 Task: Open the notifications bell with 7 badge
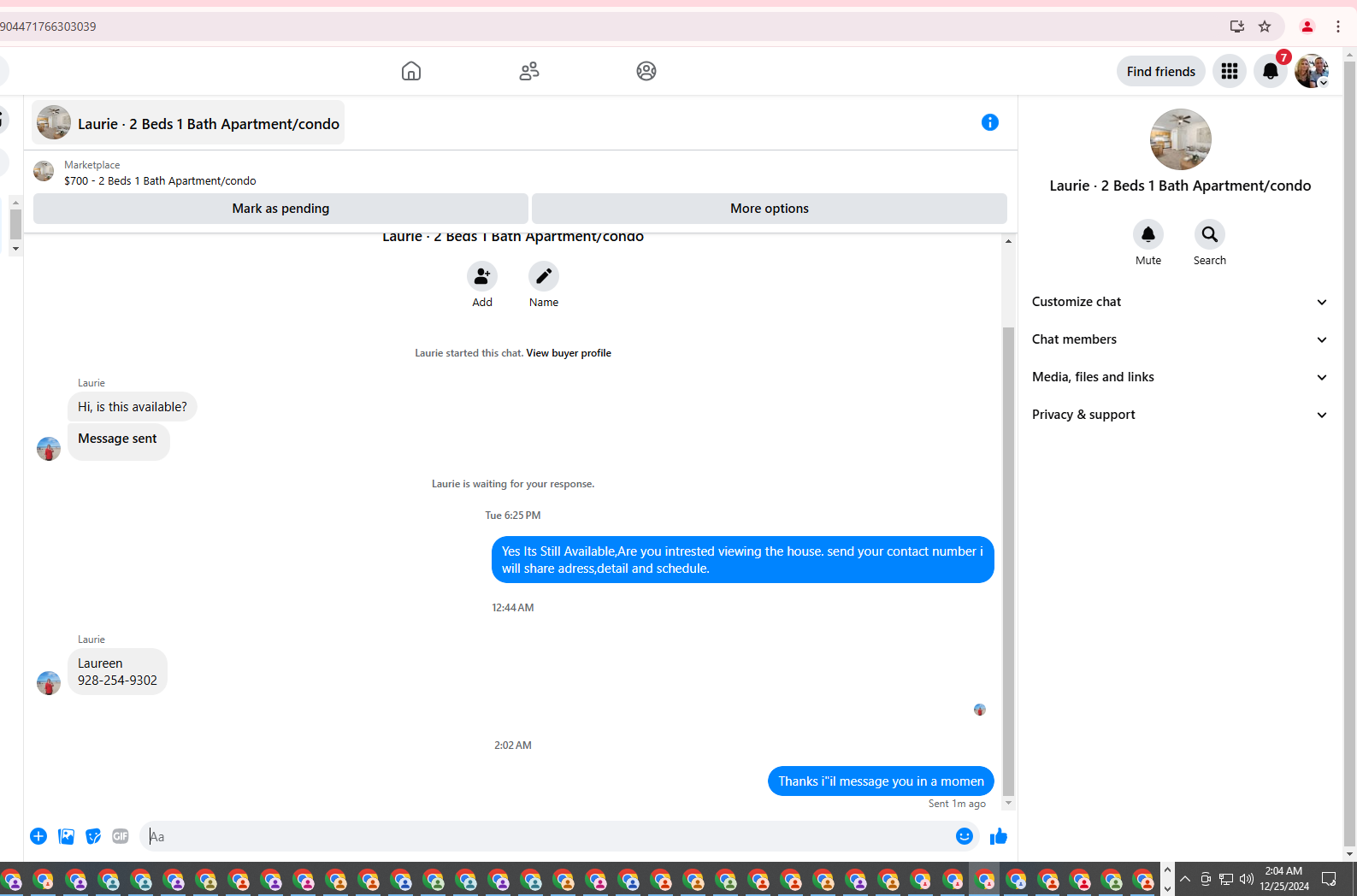point(1271,71)
